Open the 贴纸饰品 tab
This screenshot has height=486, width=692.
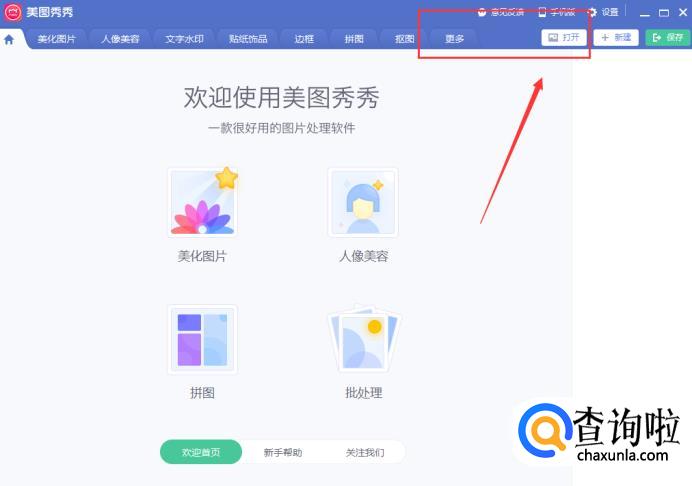(248, 39)
